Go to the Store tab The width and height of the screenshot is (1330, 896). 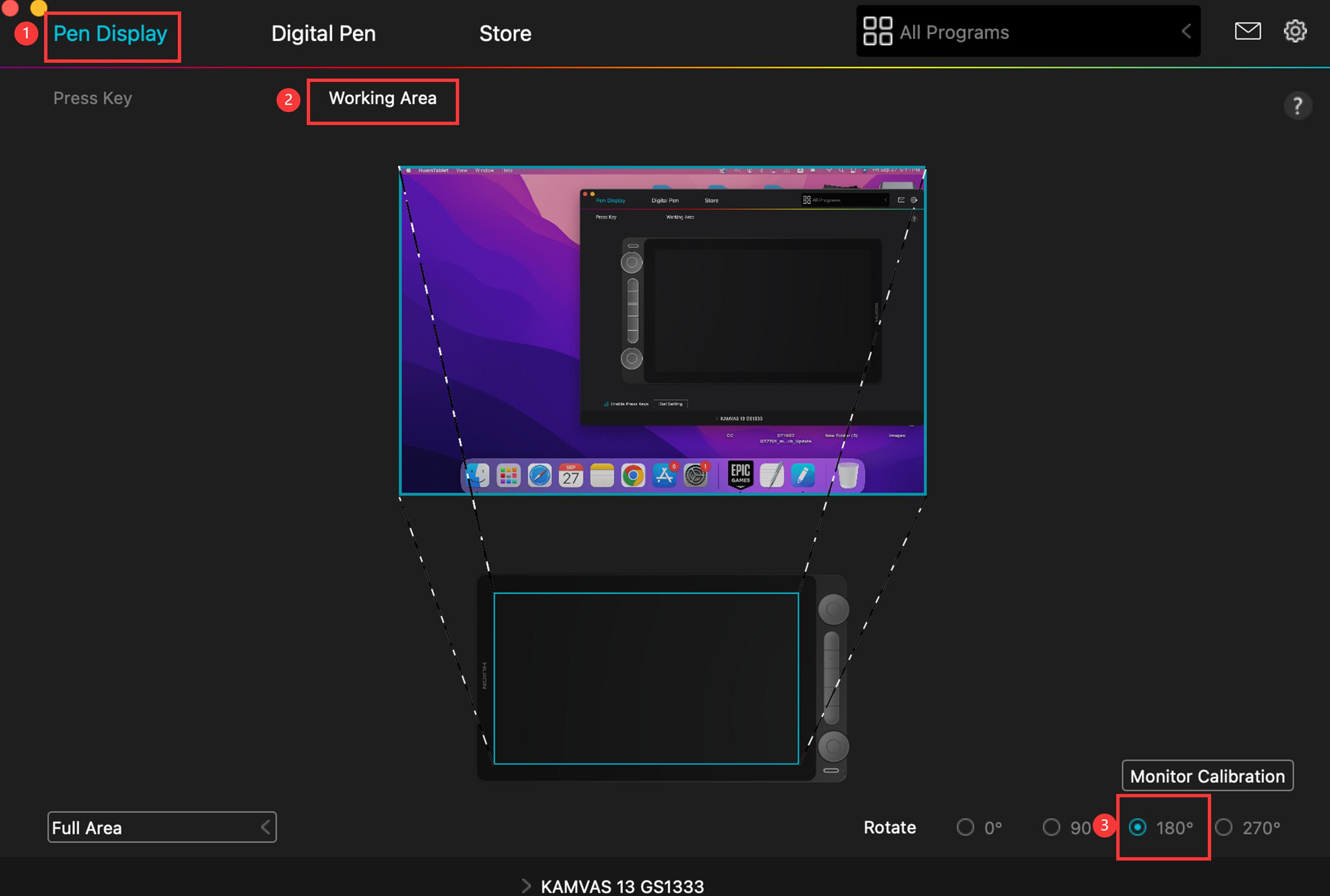[505, 33]
